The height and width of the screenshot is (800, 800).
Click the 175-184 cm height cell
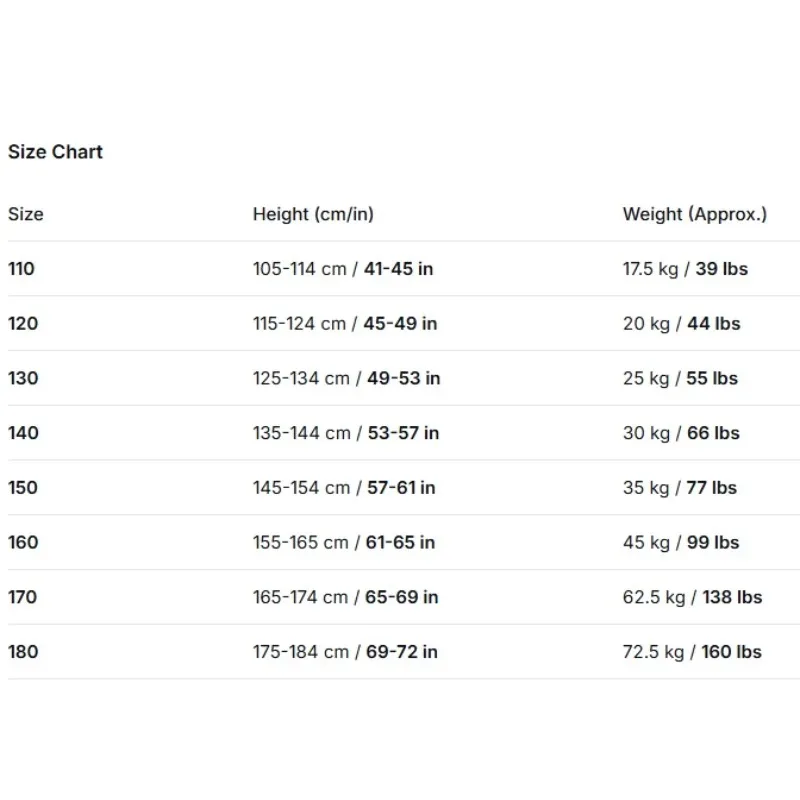pyautogui.click(x=345, y=652)
